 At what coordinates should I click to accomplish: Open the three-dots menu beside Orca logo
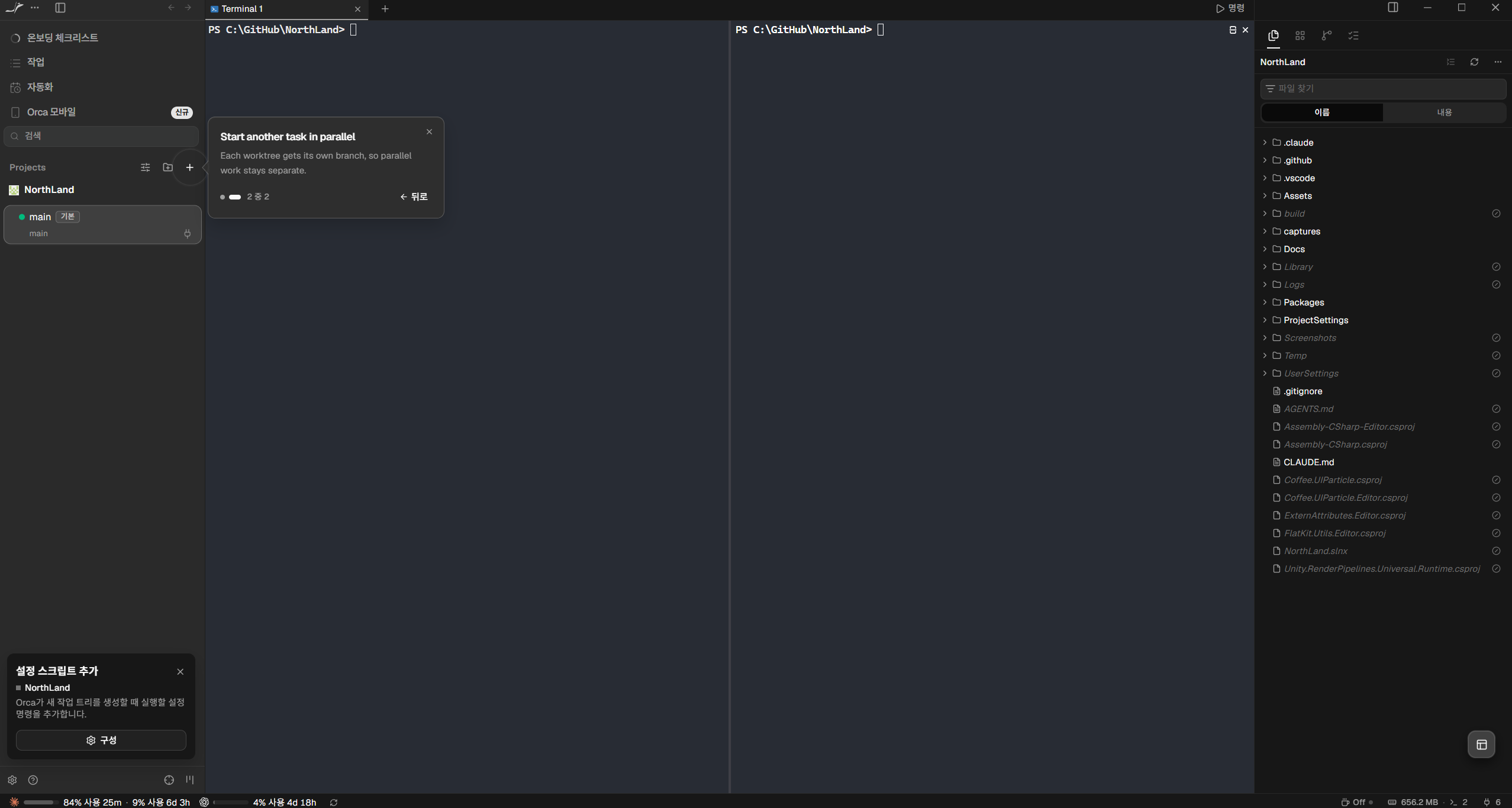click(35, 8)
